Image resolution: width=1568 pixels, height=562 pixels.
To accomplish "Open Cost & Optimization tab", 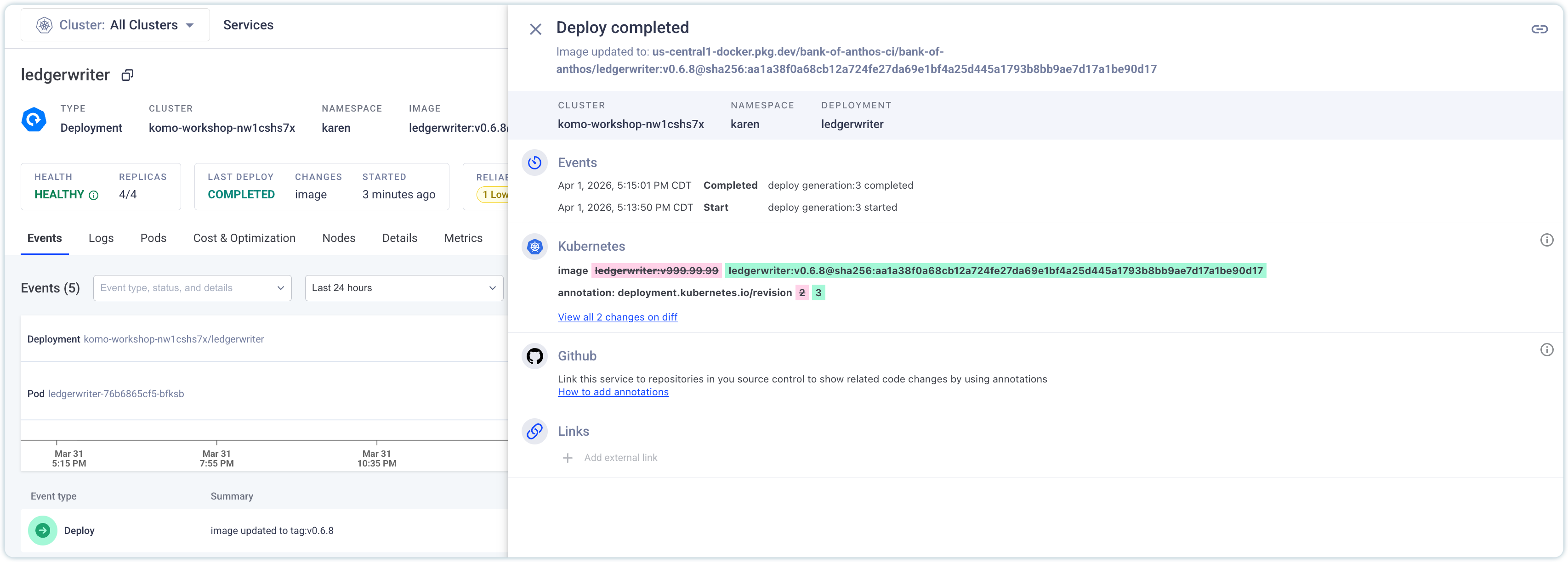I will [x=244, y=238].
